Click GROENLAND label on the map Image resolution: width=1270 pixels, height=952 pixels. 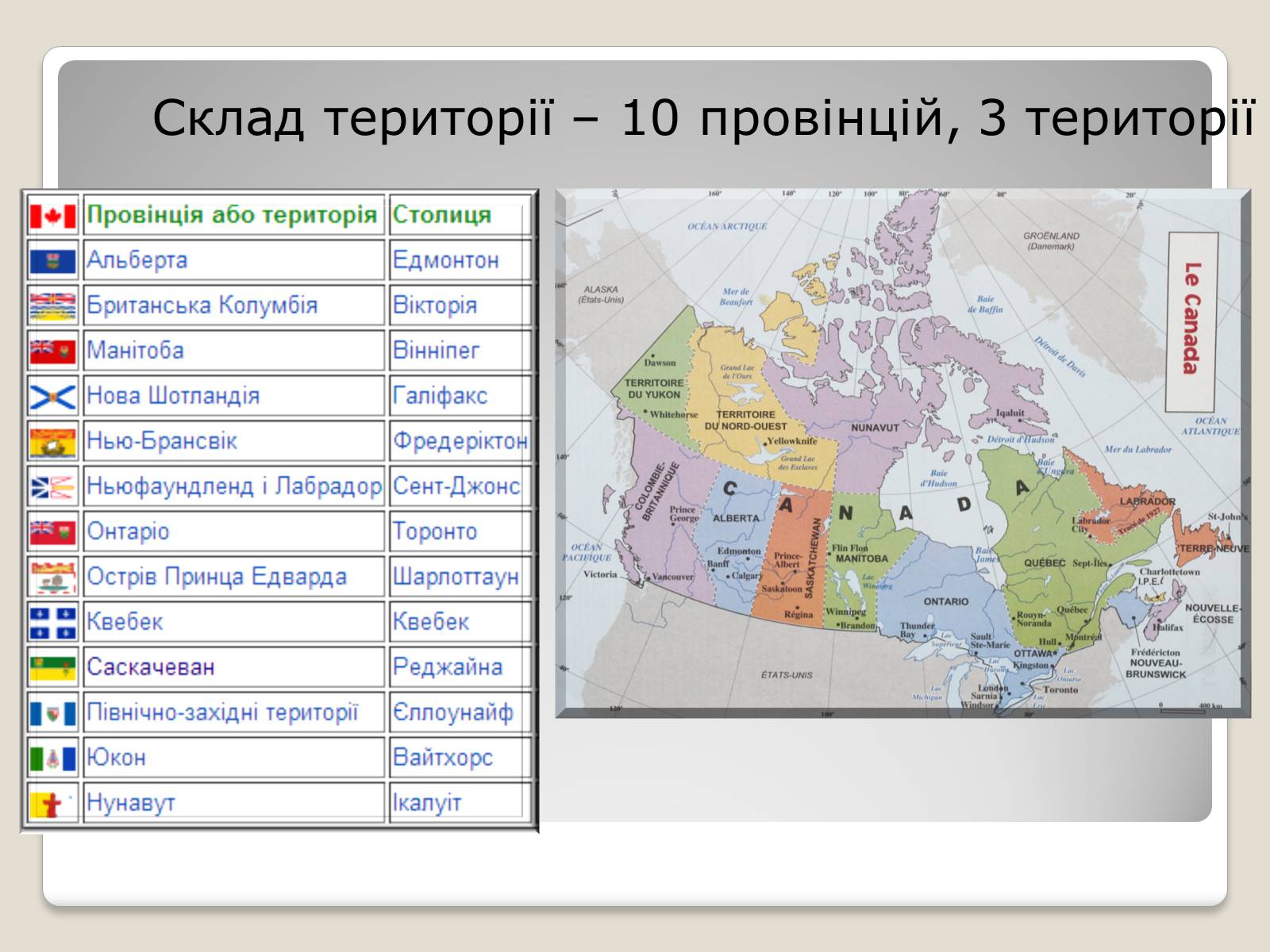1052,236
